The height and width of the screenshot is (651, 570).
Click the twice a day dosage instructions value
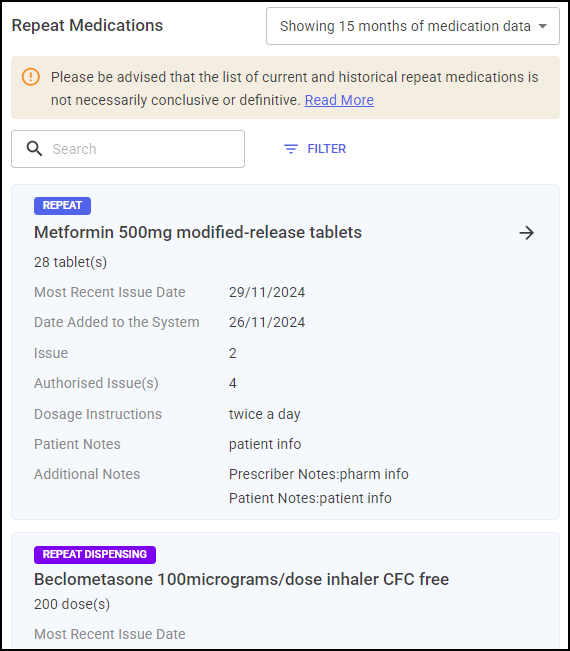point(264,414)
